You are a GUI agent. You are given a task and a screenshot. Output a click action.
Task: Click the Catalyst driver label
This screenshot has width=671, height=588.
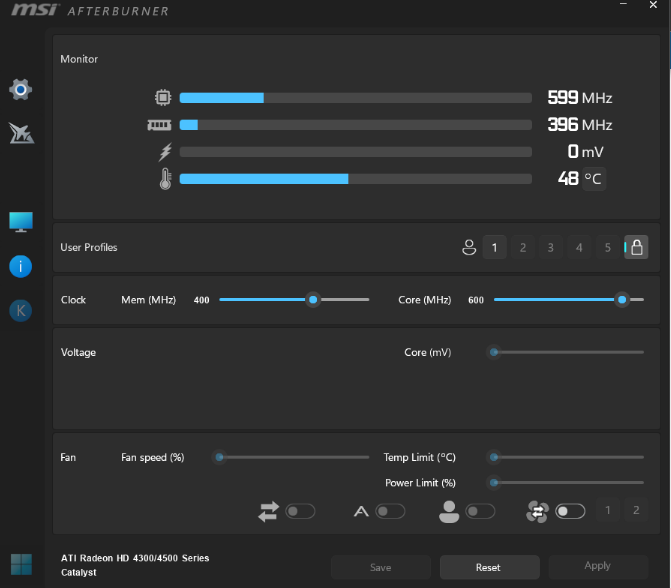click(79, 573)
